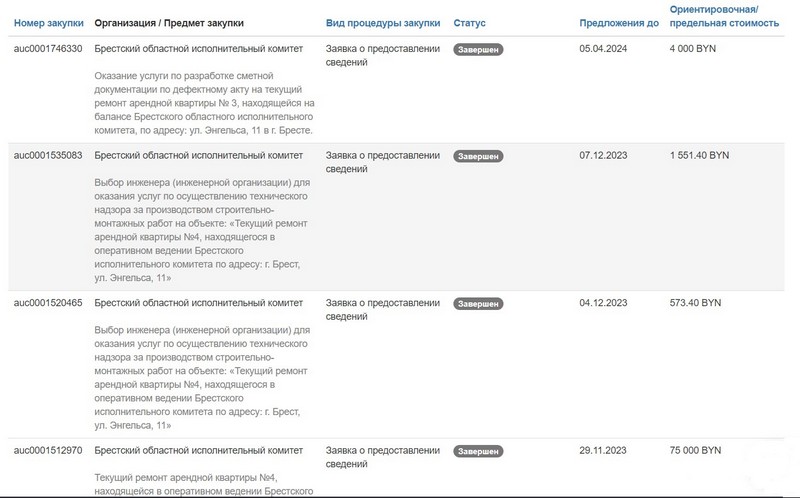800x498 pixels.
Task: Sort the table by Статус header
Action: tap(470, 22)
